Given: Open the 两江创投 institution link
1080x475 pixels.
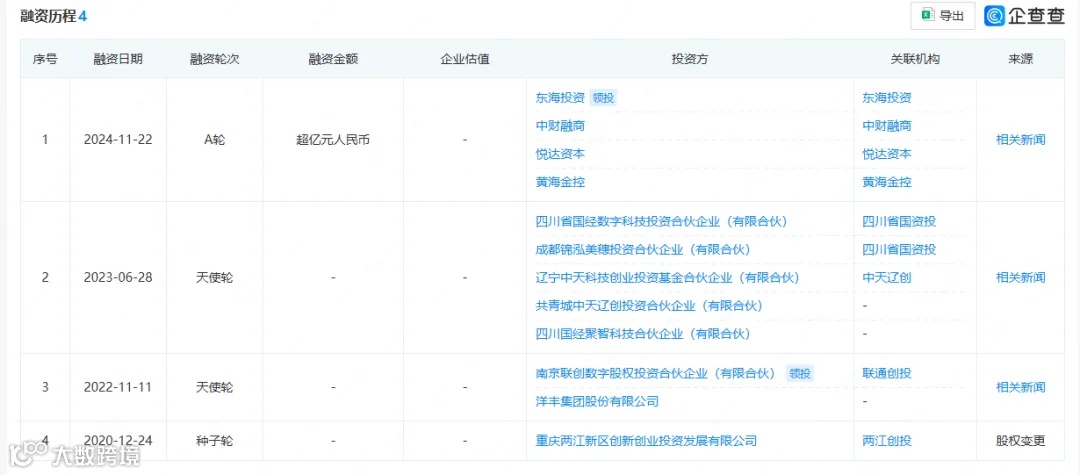Looking at the screenshot, I should pyautogui.click(x=886, y=441).
